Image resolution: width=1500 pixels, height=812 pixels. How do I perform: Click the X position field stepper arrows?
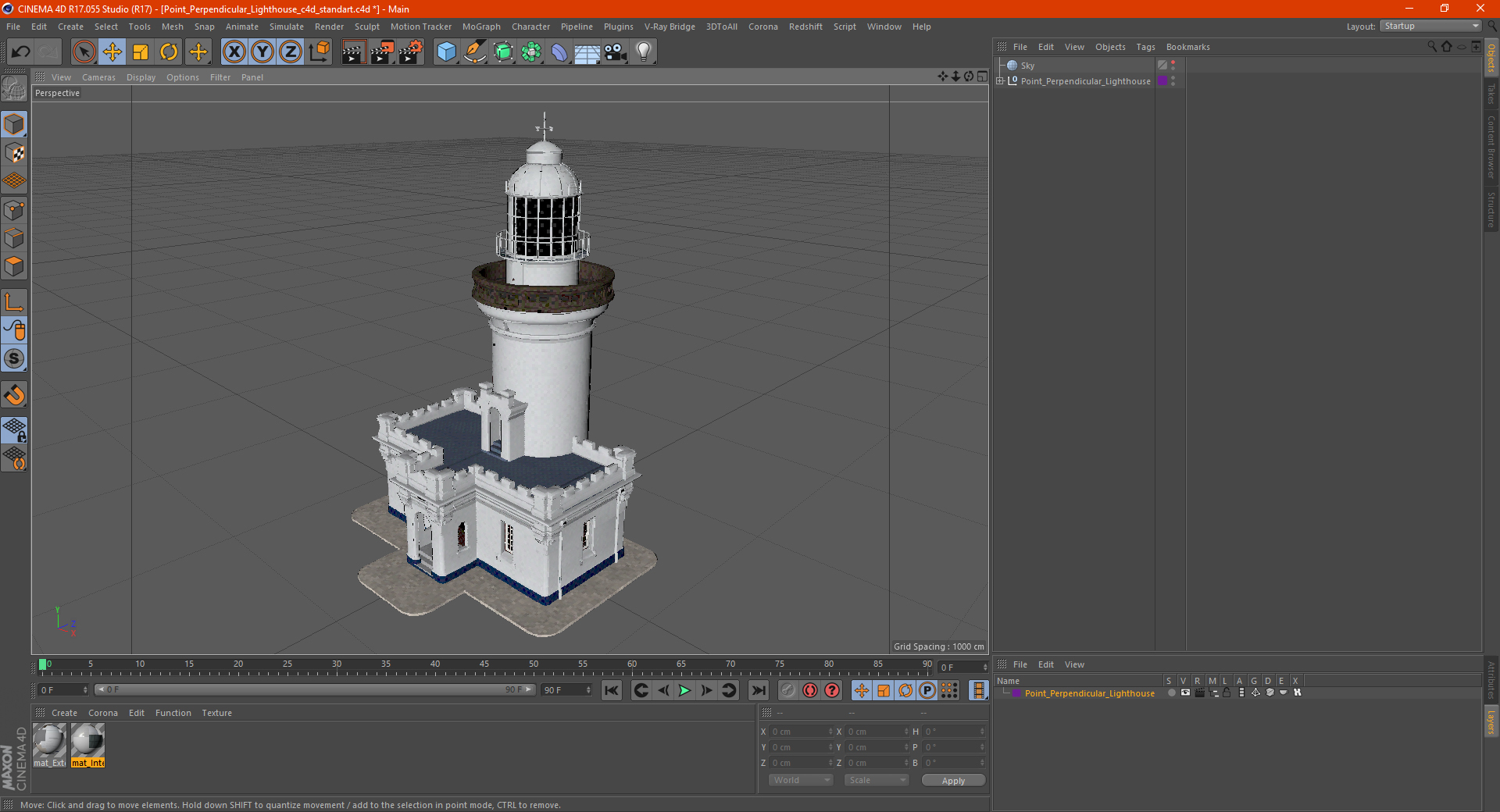[830, 732]
